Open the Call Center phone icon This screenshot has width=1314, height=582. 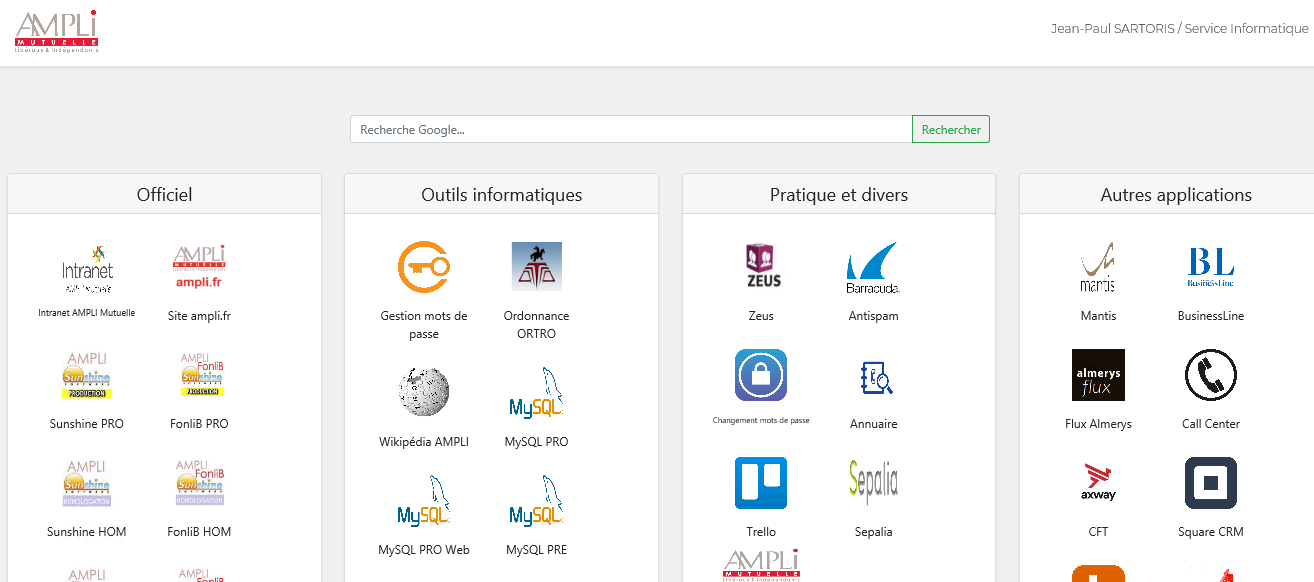coord(1210,375)
